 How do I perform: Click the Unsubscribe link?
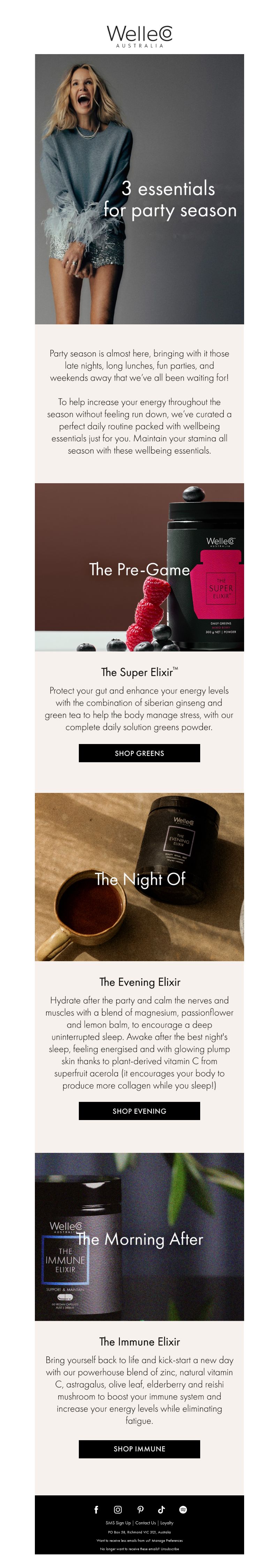click(170, 1549)
